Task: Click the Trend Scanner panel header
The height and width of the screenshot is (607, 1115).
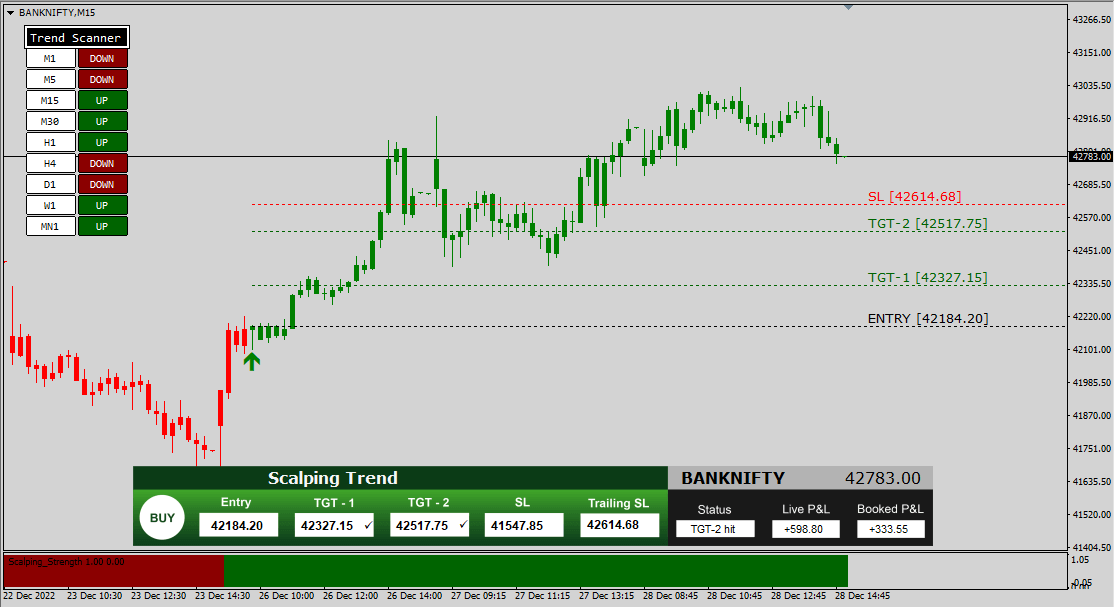Action: tap(77, 38)
